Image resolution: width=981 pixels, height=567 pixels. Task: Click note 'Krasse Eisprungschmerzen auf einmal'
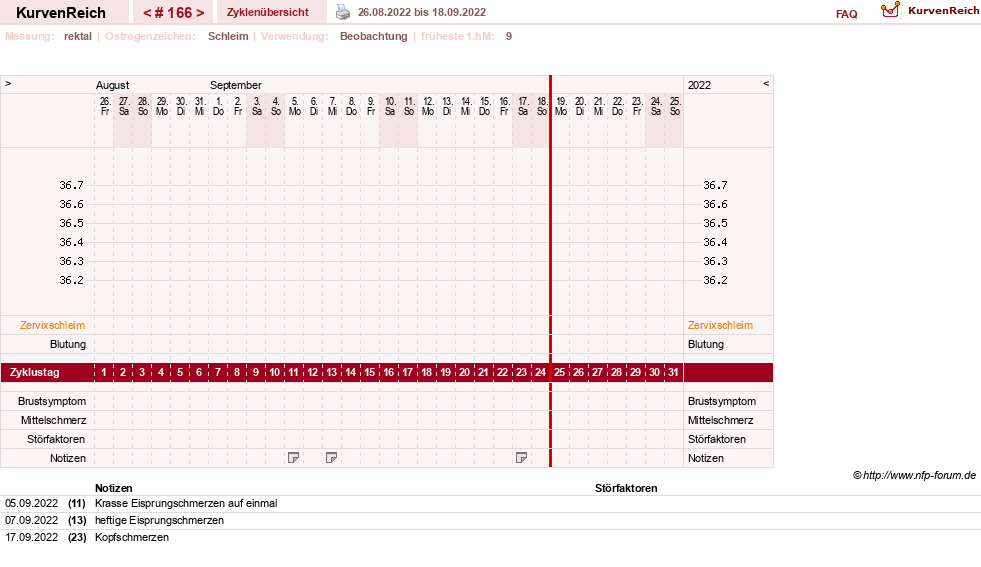pyautogui.click(x=186, y=503)
